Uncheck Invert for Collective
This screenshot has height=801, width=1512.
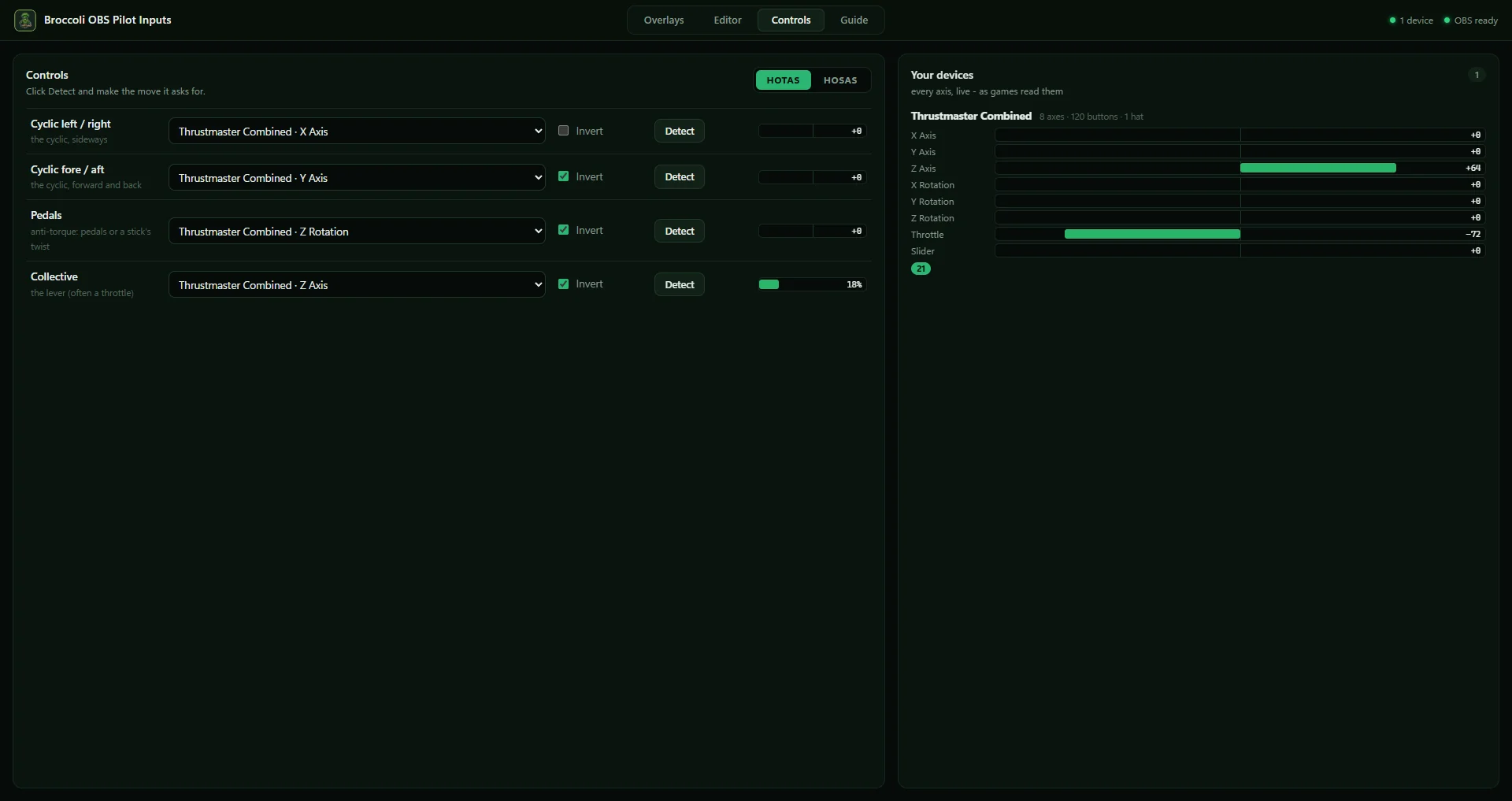(563, 284)
